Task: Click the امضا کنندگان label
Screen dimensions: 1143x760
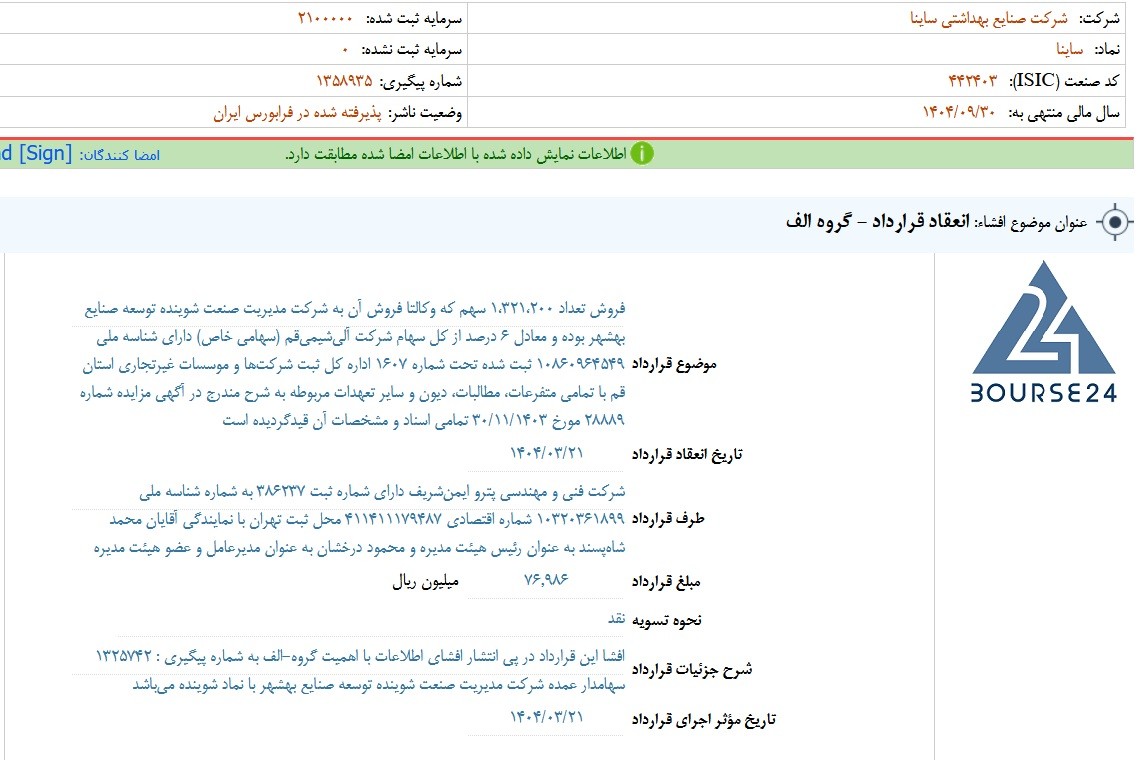Action: click(120, 154)
